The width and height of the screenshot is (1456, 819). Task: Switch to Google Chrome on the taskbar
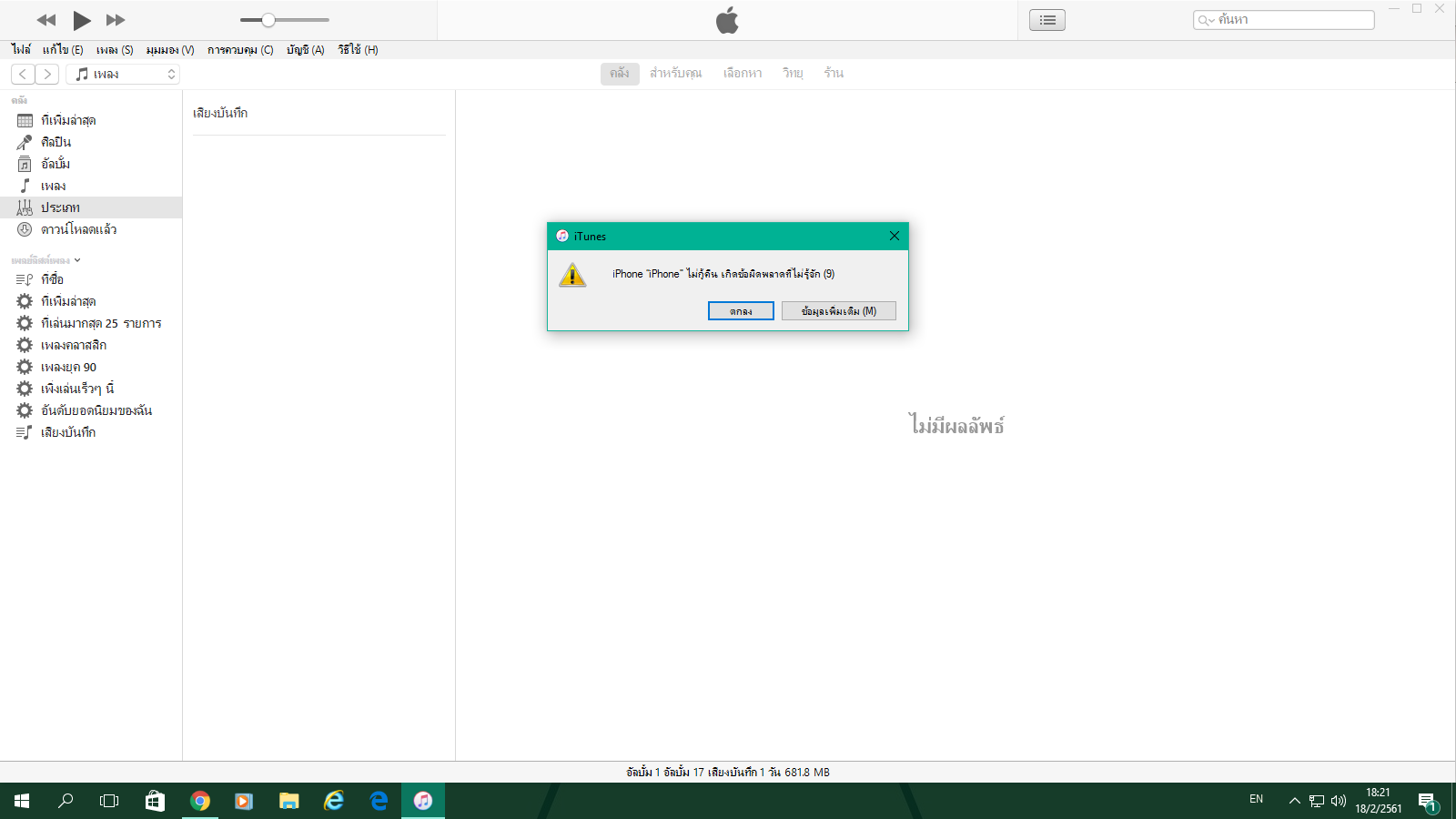200,801
